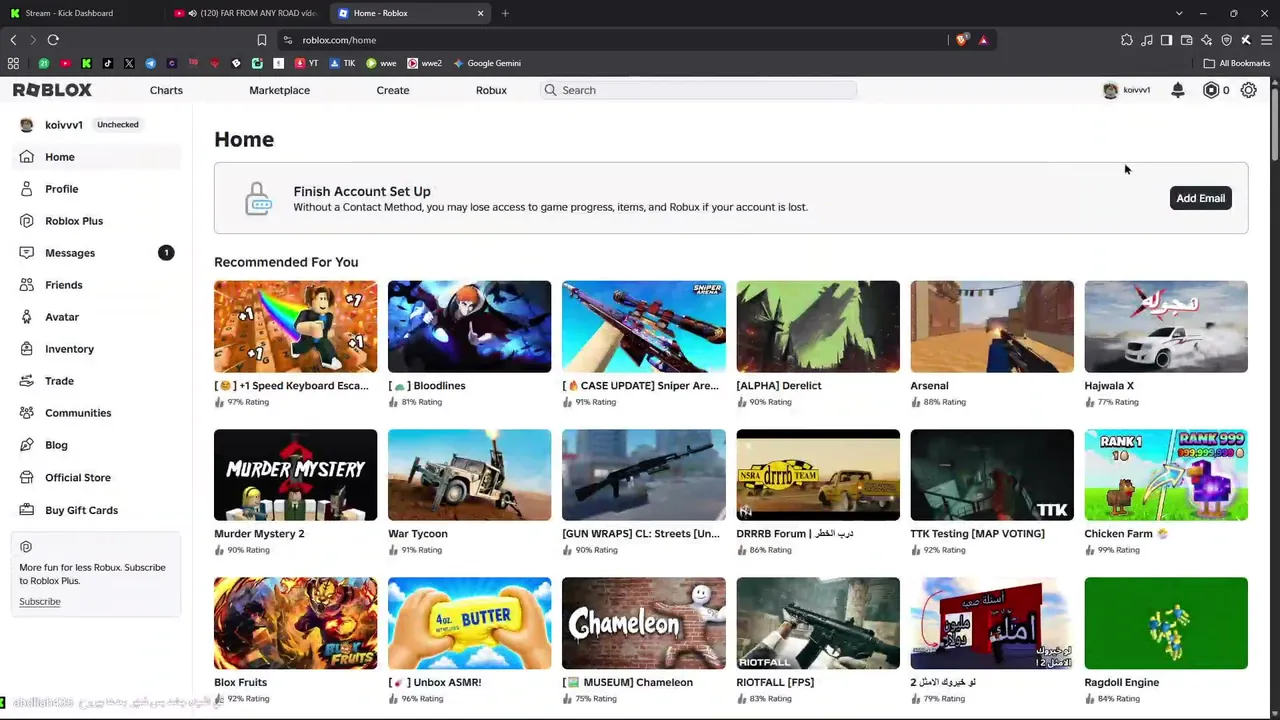
Task: Open the Marketplace menu
Action: pyautogui.click(x=279, y=90)
